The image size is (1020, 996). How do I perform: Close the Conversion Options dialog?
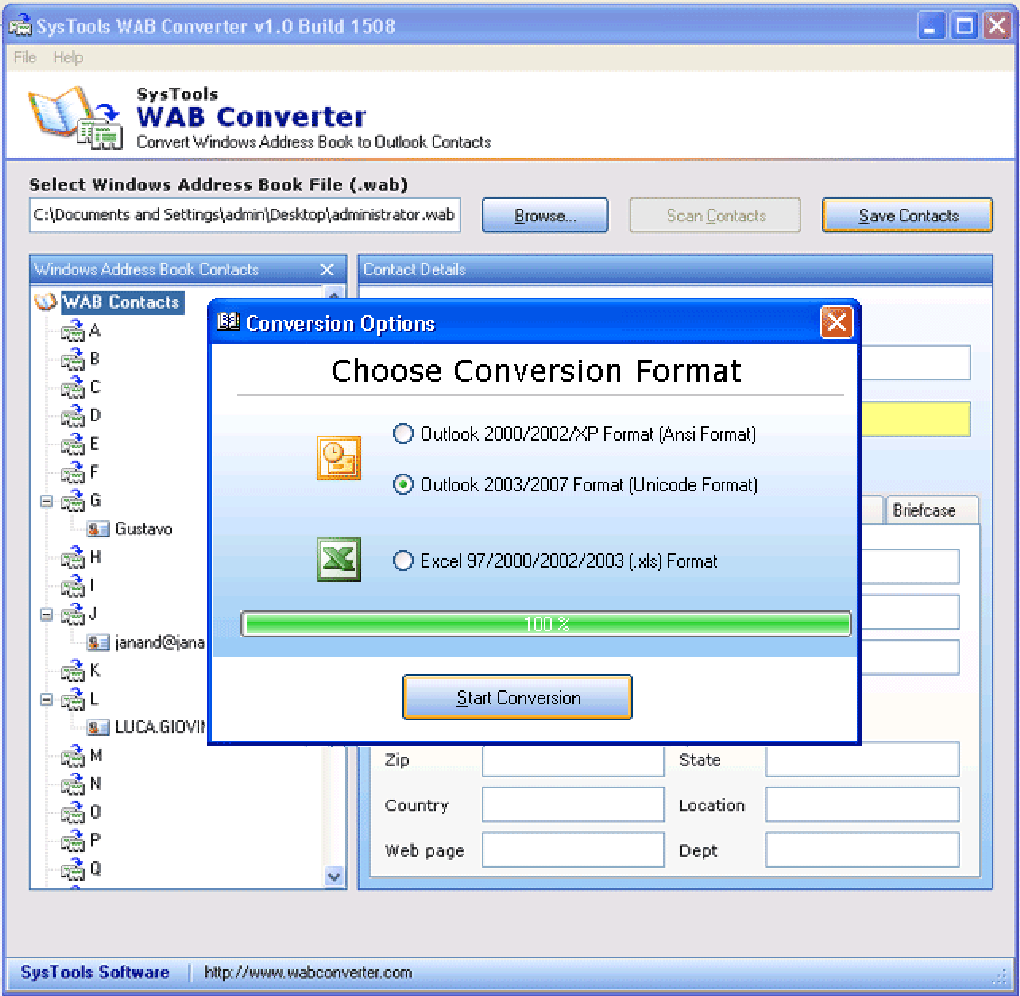pyautogui.click(x=837, y=321)
